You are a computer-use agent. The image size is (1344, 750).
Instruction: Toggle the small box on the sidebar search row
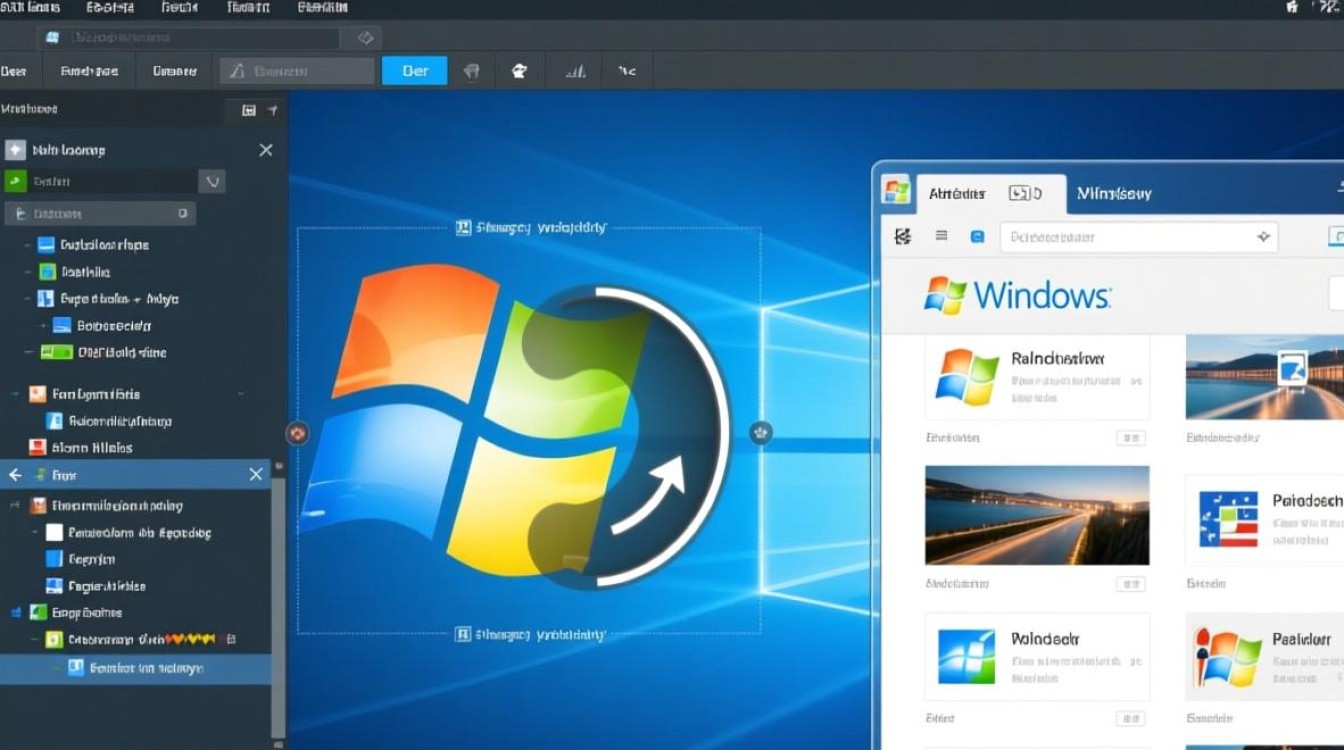pyautogui.click(x=183, y=213)
